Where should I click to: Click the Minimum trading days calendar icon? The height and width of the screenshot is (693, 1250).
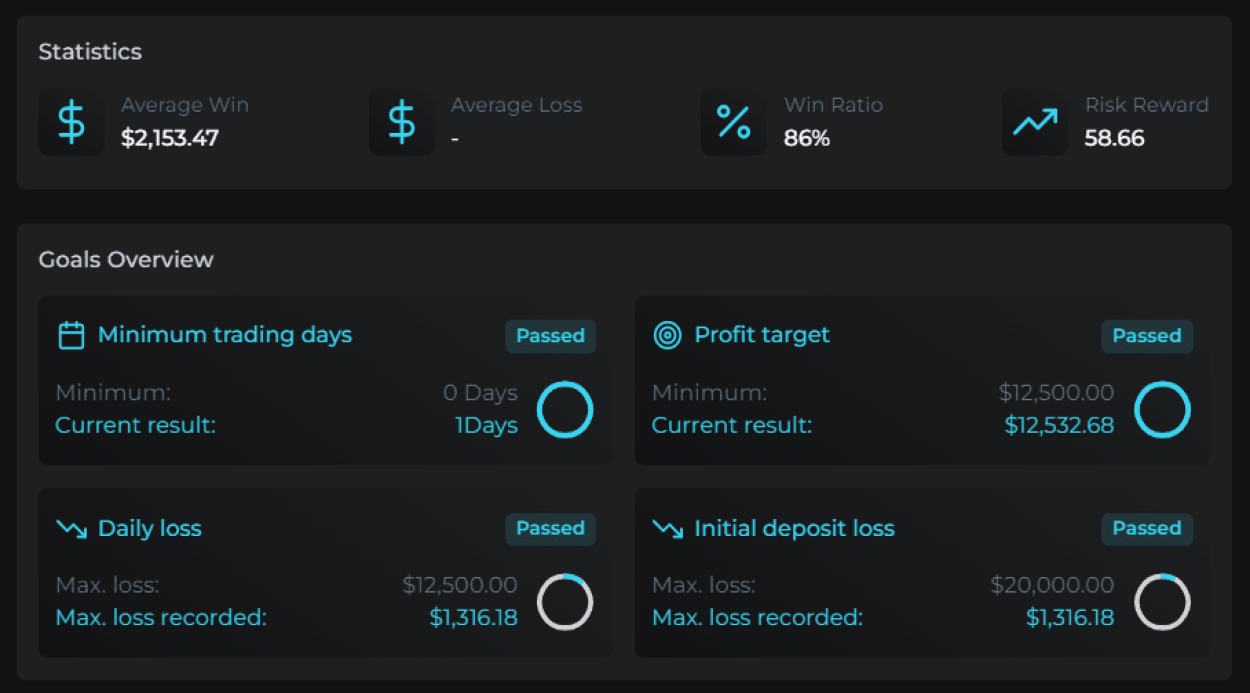pyautogui.click(x=71, y=335)
